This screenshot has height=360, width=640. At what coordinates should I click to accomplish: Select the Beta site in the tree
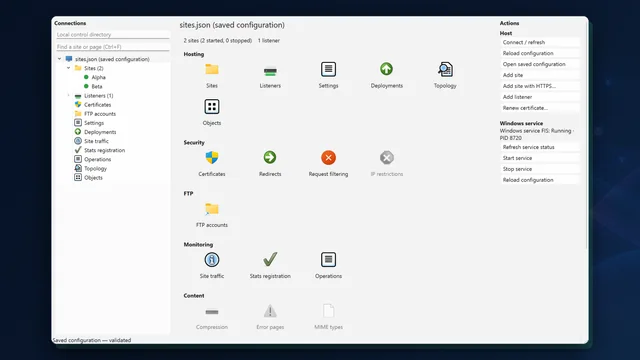97,86
